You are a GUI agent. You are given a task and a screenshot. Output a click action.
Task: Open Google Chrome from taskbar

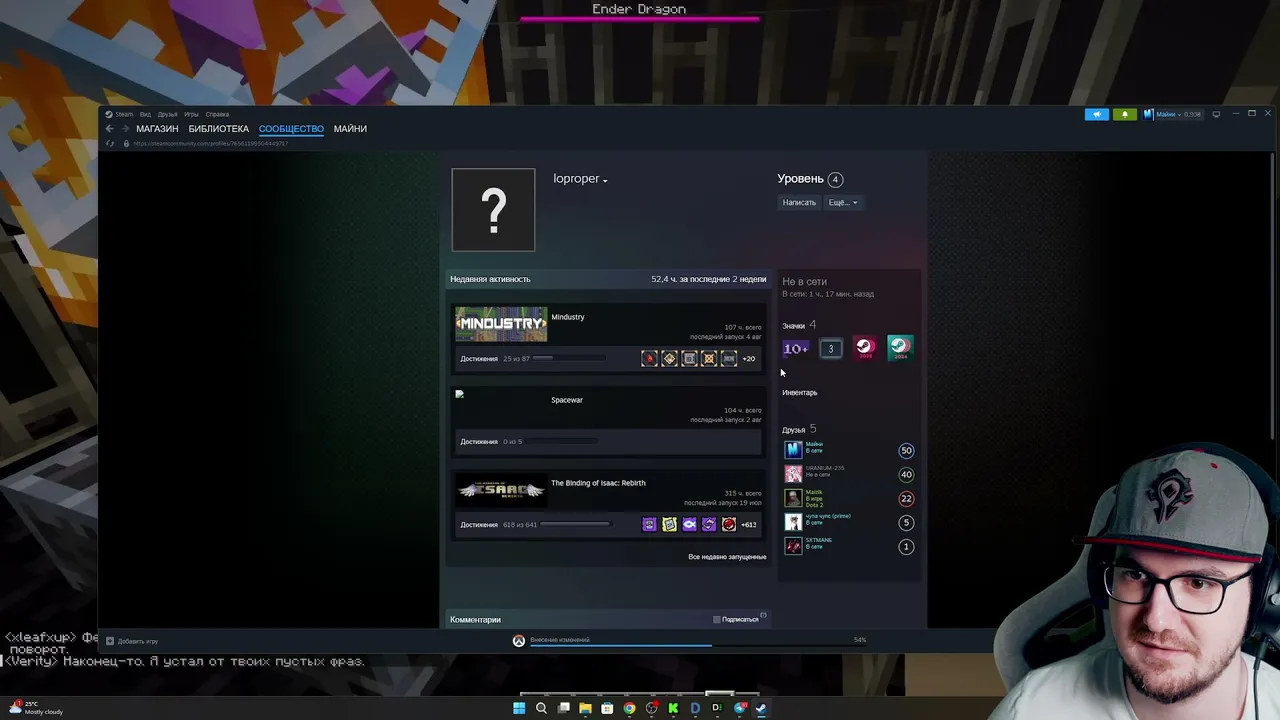pyautogui.click(x=629, y=708)
